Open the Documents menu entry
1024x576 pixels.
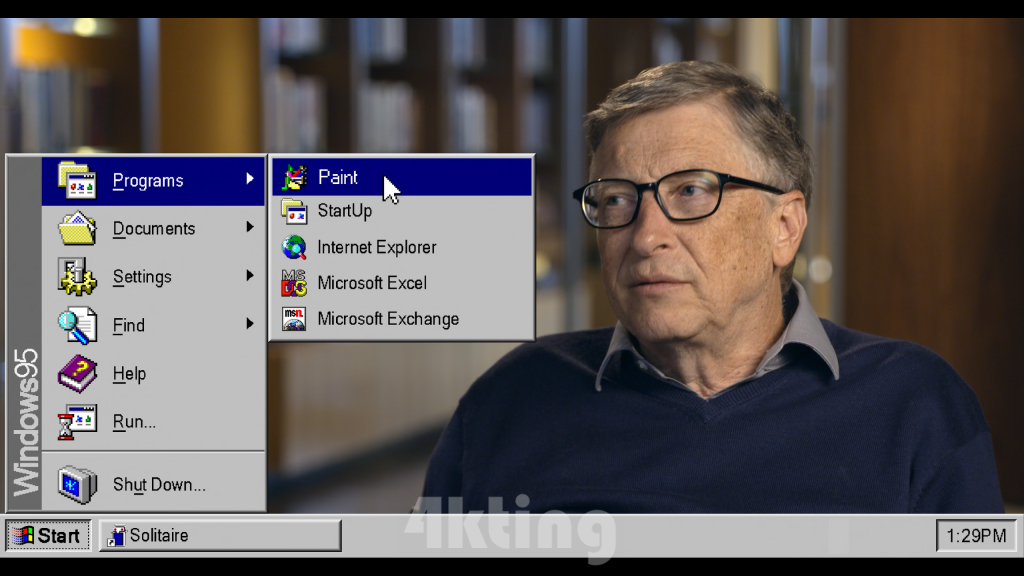tap(153, 229)
